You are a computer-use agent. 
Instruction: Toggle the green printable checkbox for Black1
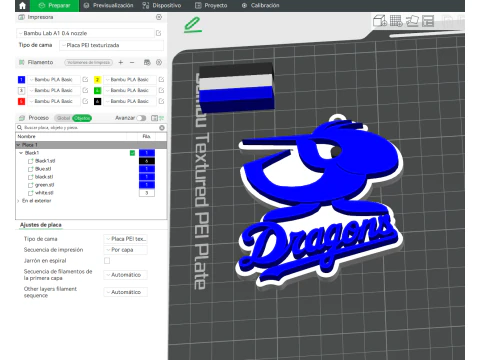tap(132, 153)
